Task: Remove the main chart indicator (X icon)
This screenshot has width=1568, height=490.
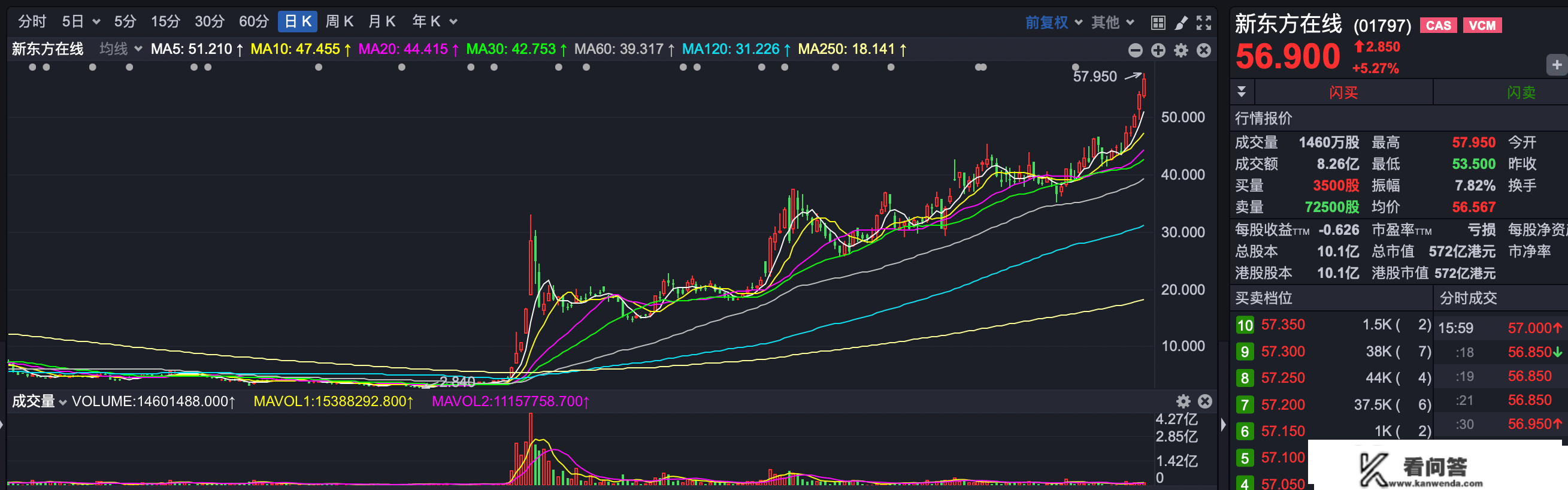Action: pyautogui.click(x=1203, y=50)
